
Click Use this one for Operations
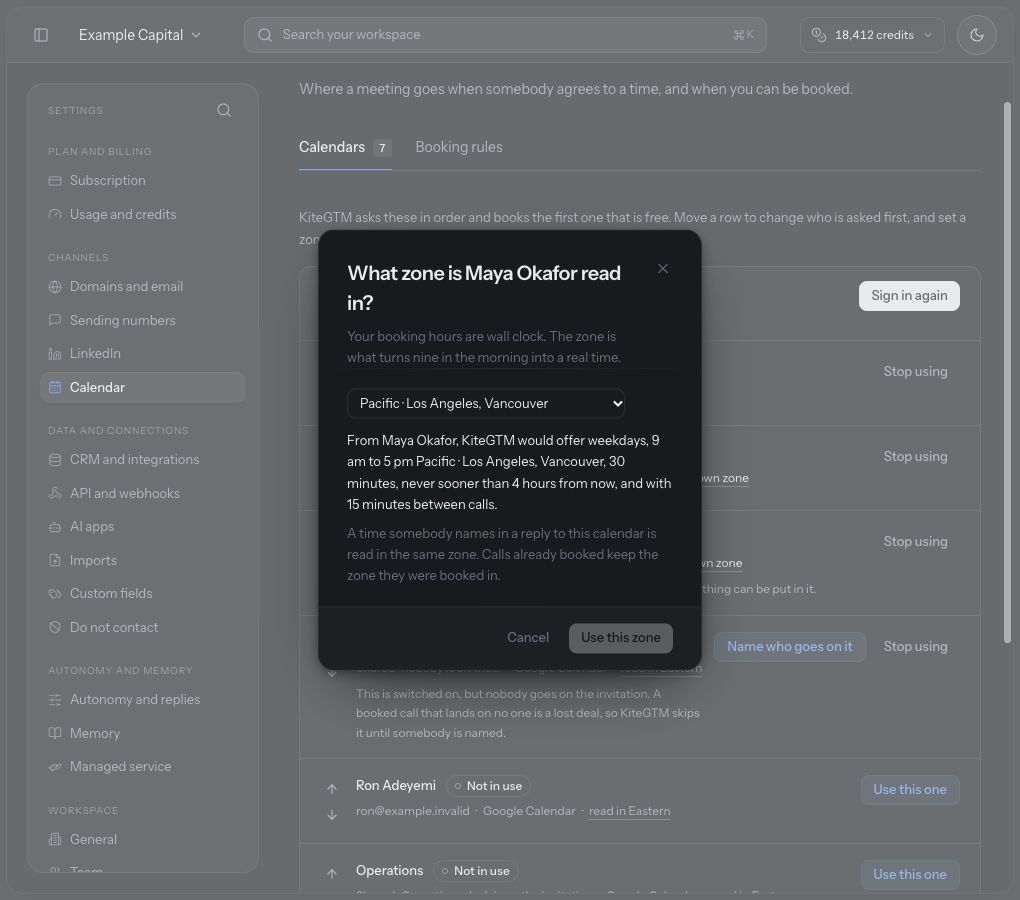pyautogui.click(x=909, y=875)
